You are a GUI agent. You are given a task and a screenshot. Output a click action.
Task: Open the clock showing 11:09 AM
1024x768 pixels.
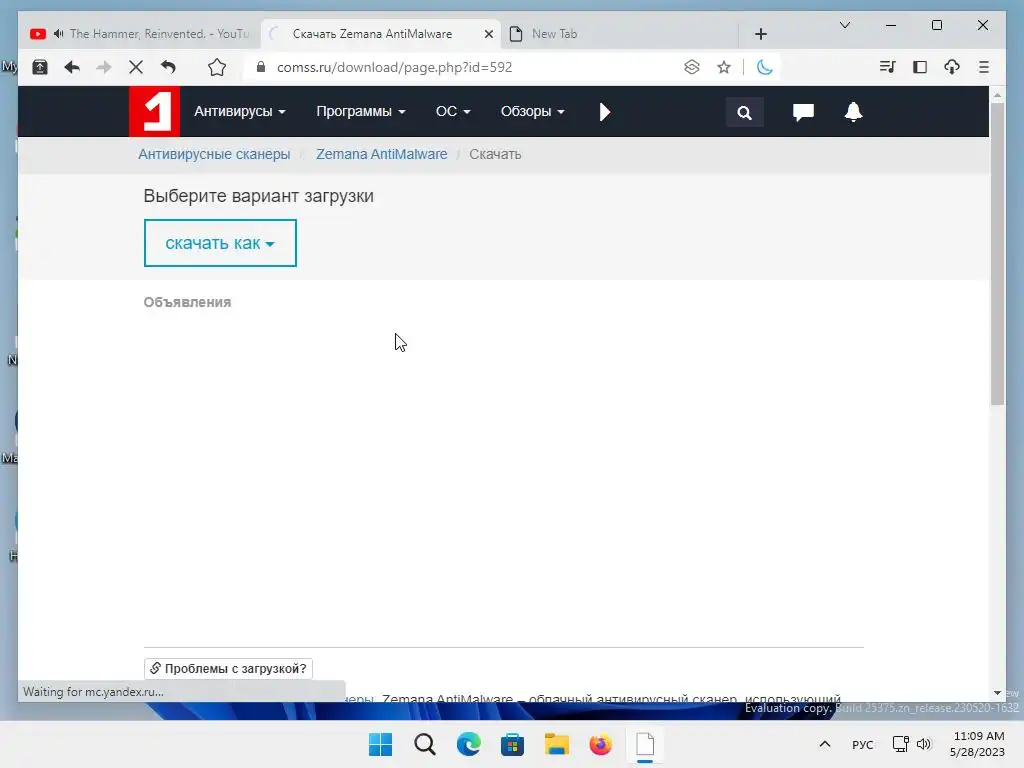(977, 744)
